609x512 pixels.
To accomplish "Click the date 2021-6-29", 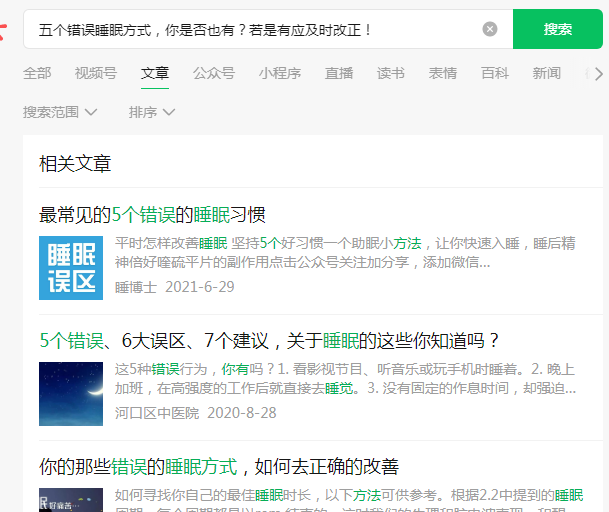I will coord(200,287).
